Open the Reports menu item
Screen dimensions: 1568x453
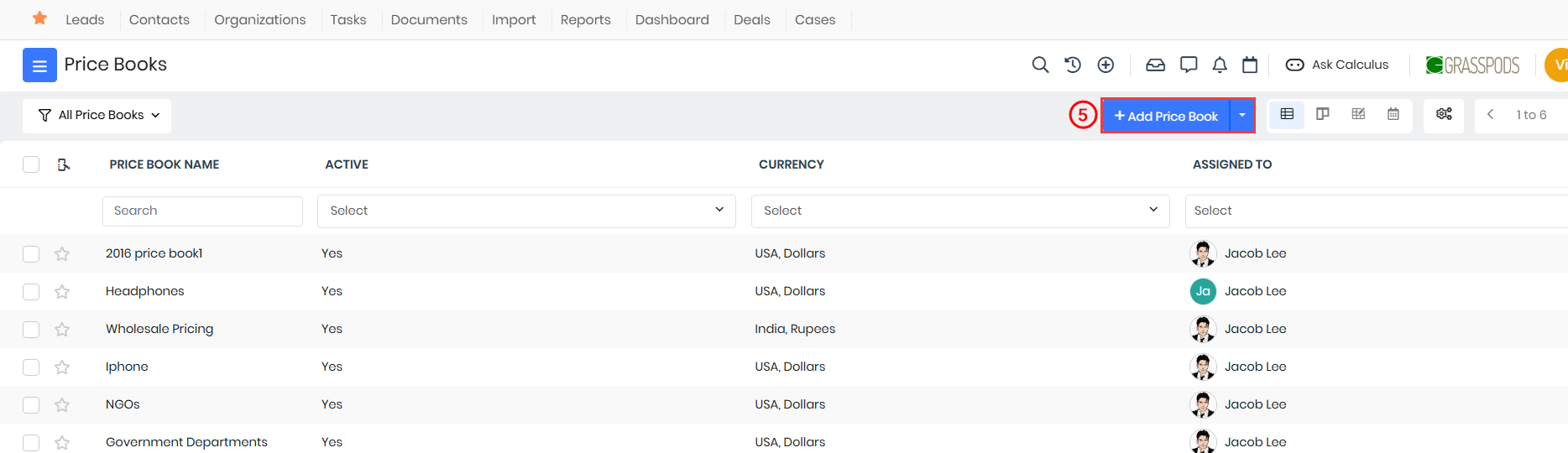click(586, 19)
